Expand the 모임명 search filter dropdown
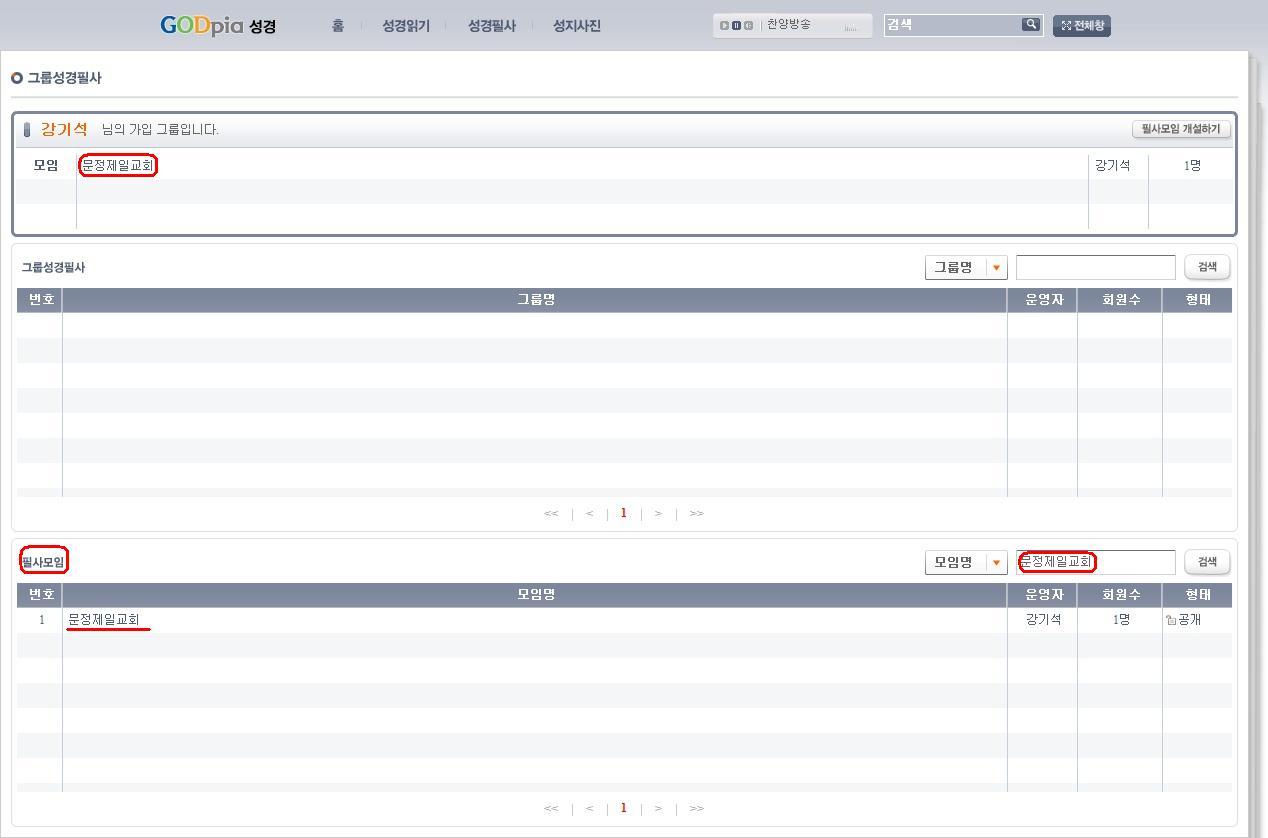The image size is (1268, 838). coord(996,563)
